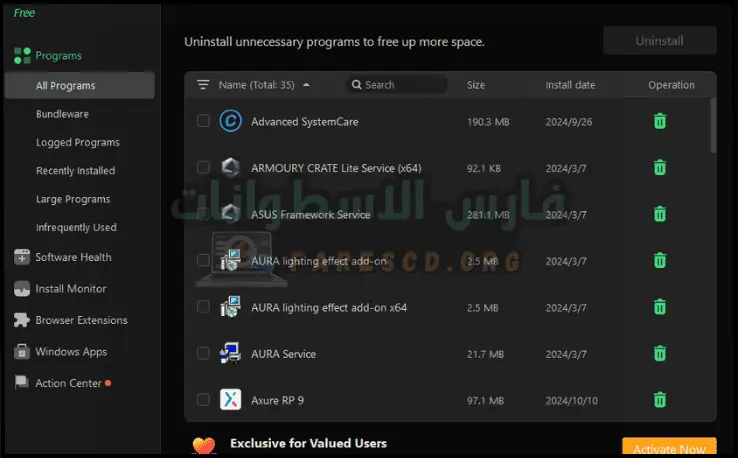Click the AURA lighting effect add-on x64 icon
This screenshot has width=738, height=458.
[231, 307]
